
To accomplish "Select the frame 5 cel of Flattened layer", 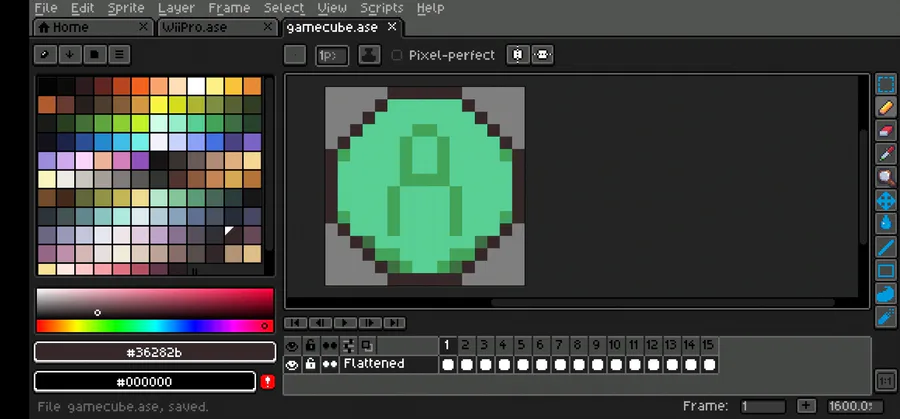I will [522, 364].
